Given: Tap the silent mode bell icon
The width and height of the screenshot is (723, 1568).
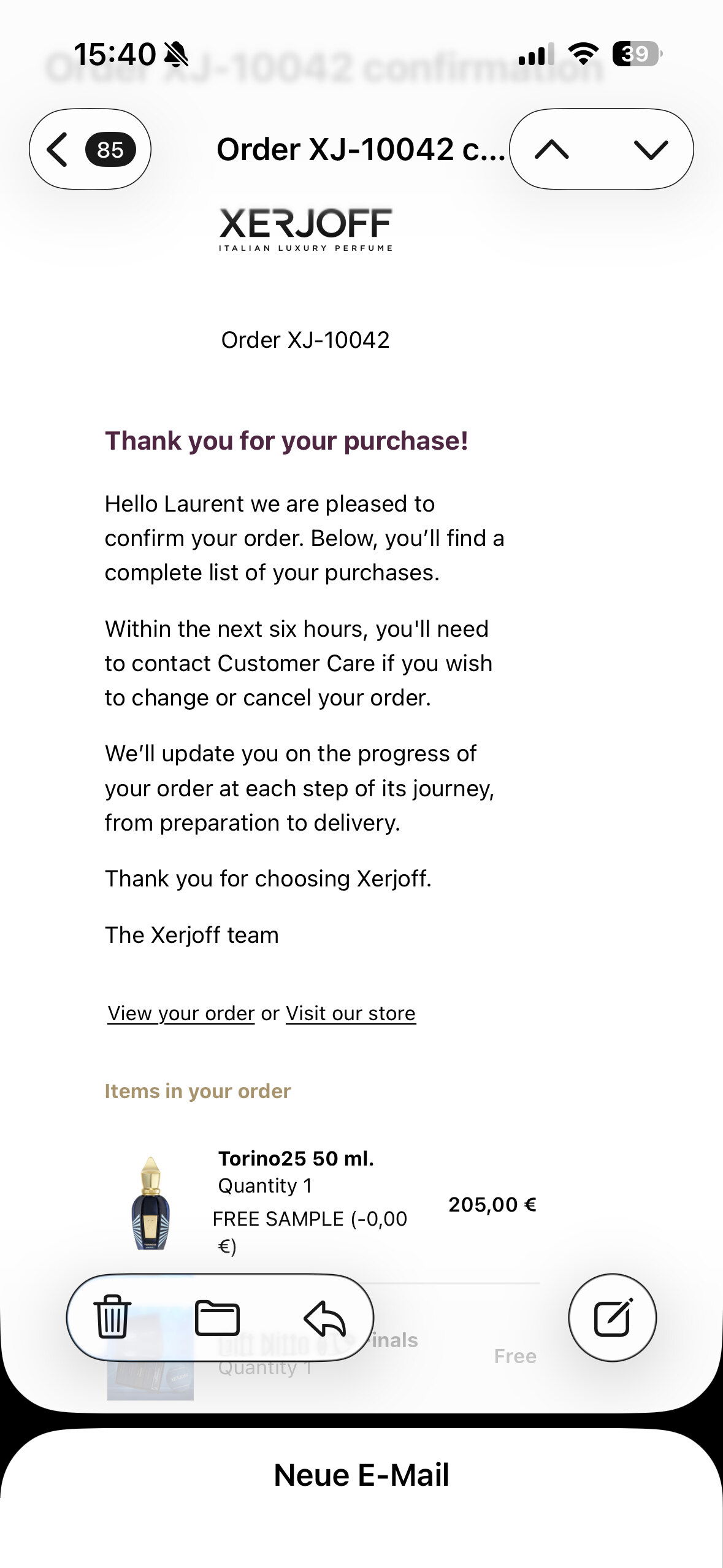Looking at the screenshot, I should point(177,54).
